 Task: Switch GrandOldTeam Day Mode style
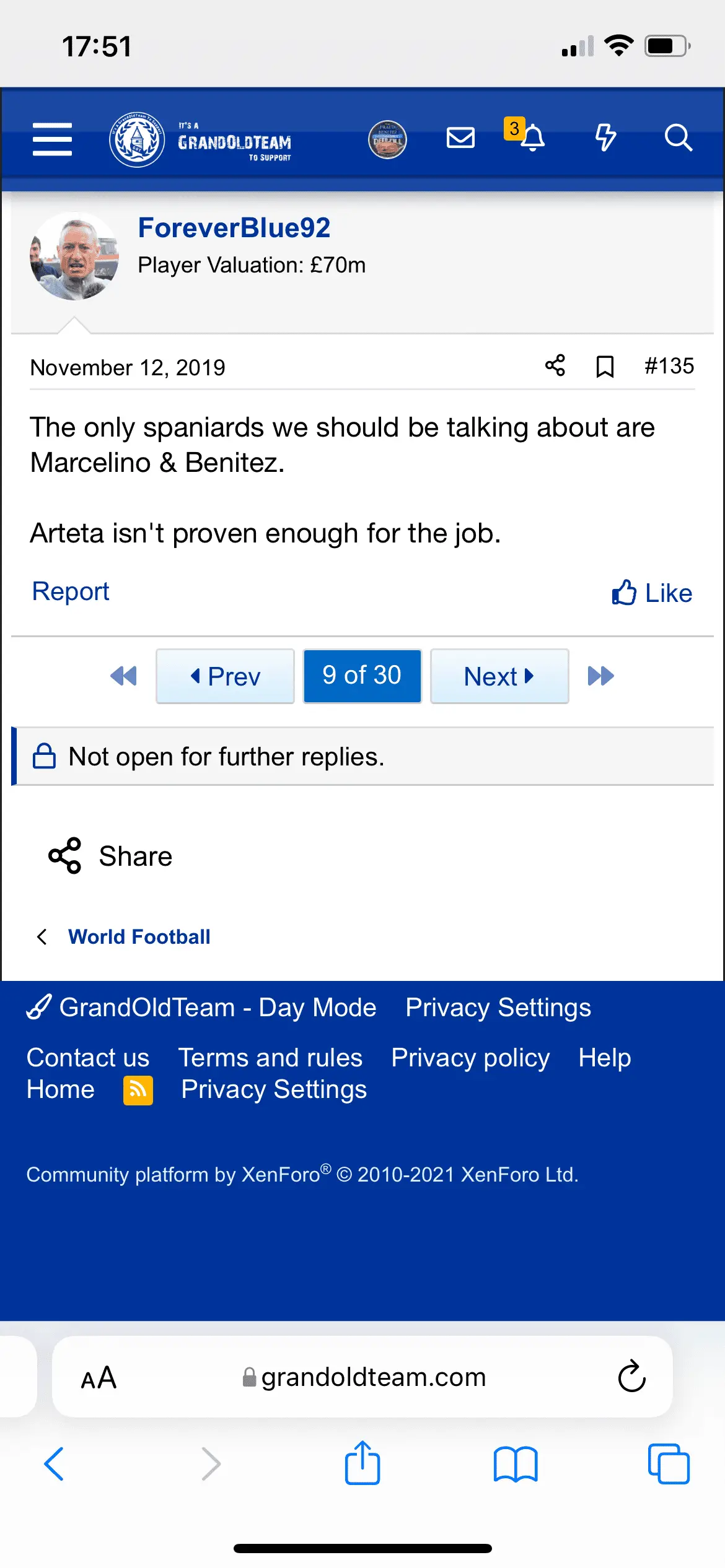(202, 1008)
